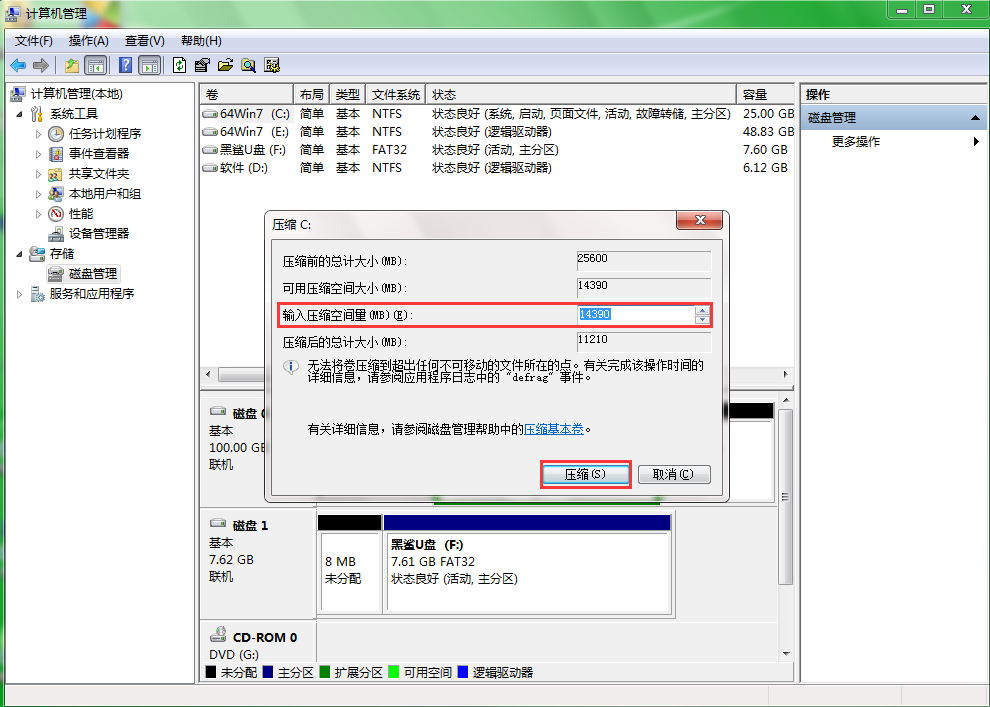The image size is (990, 707).
Task: Expand 更多操作 submenu arrow
Action: (x=976, y=142)
